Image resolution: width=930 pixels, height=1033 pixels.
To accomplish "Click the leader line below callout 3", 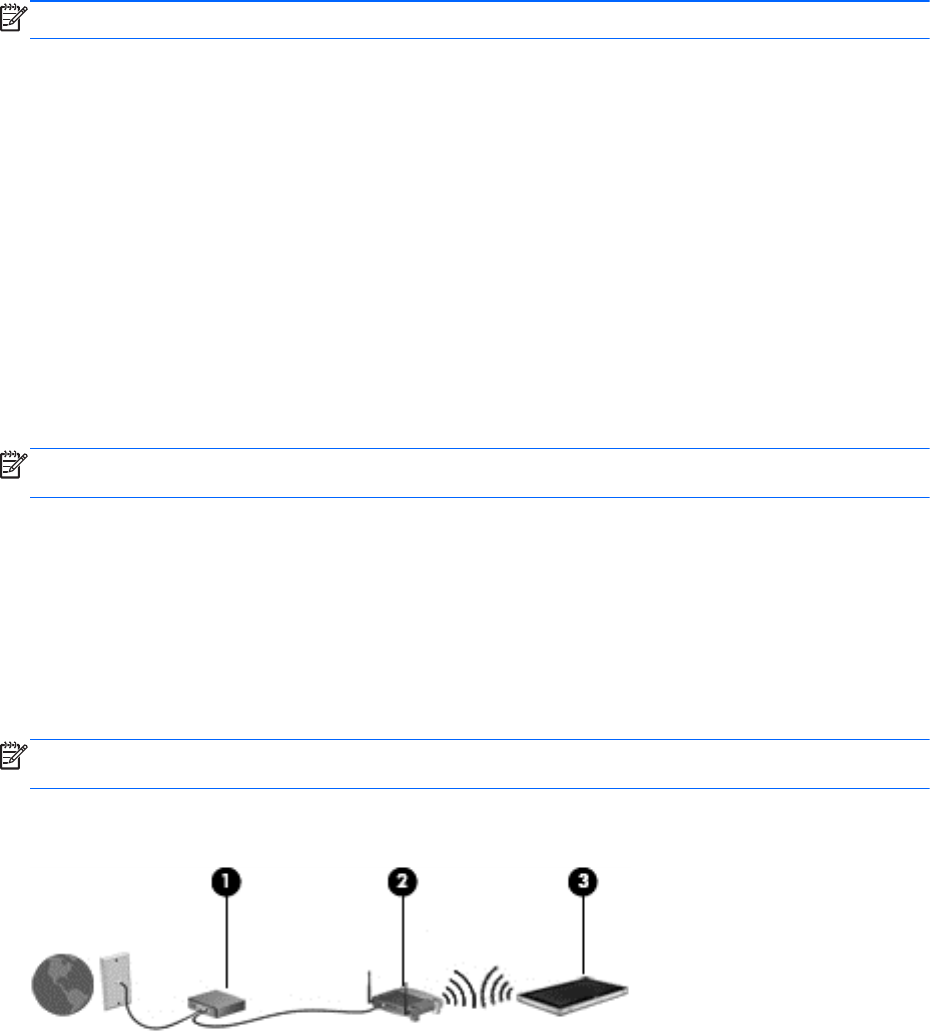I will coord(583,936).
